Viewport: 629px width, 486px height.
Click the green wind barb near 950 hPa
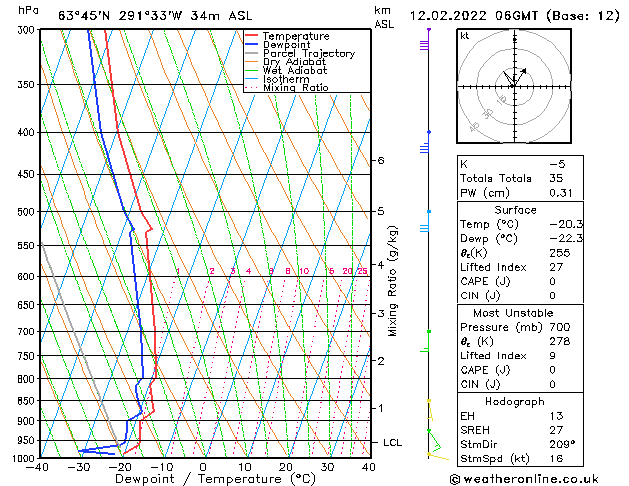coord(434,441)
